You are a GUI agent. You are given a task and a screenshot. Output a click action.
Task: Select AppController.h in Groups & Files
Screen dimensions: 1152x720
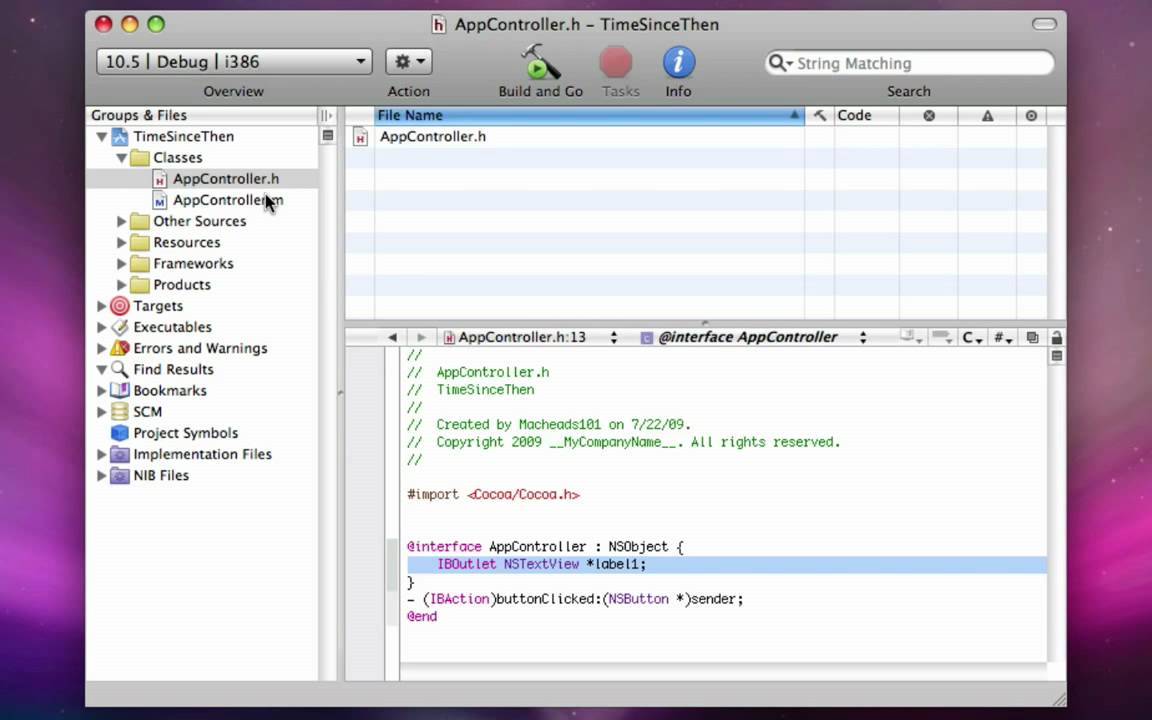226,179
